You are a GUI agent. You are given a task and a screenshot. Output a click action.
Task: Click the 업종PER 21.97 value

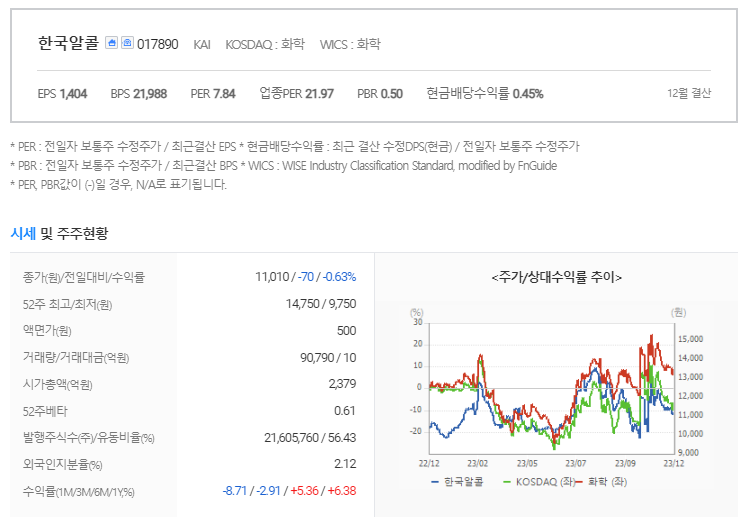click(296, 93)
